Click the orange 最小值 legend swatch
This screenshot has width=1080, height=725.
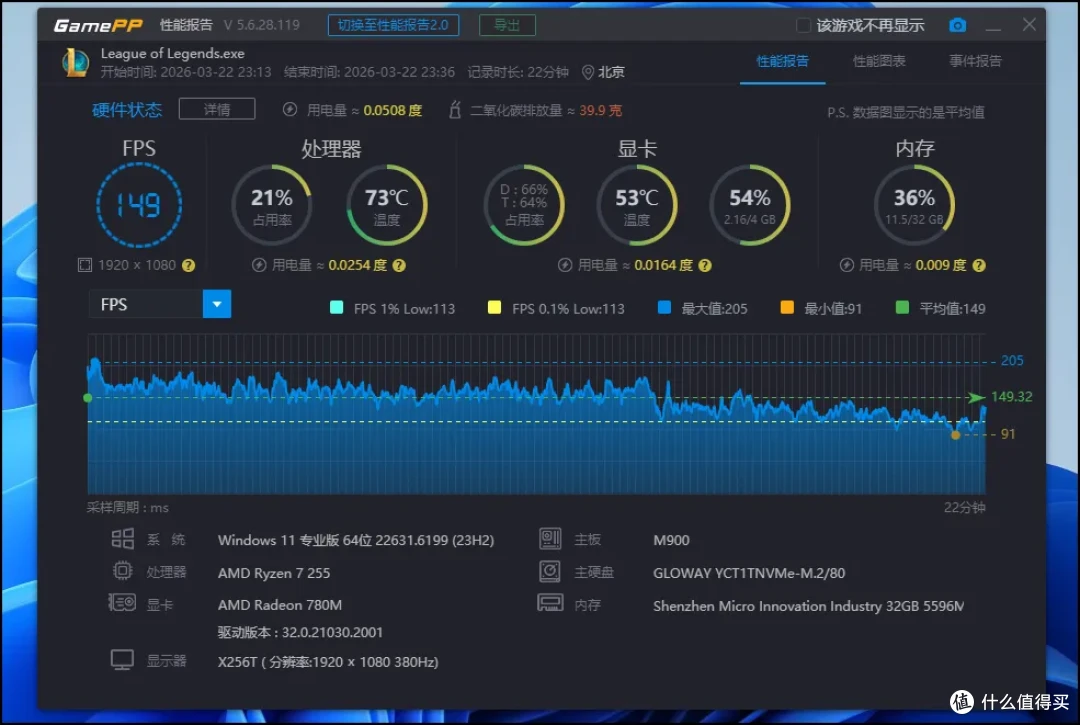(x=787, y=307)
